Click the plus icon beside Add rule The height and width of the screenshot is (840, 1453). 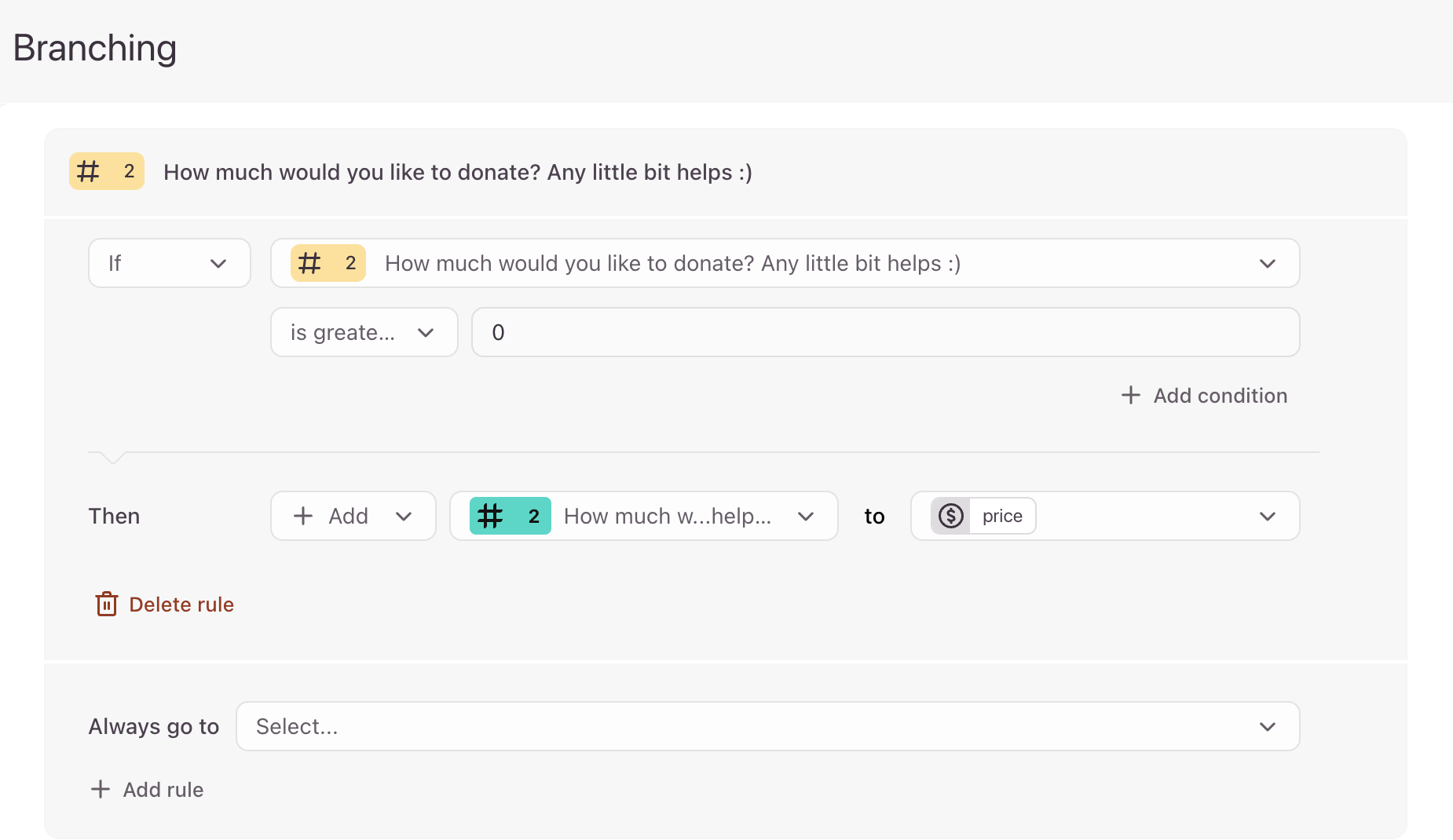coord(101,789)
